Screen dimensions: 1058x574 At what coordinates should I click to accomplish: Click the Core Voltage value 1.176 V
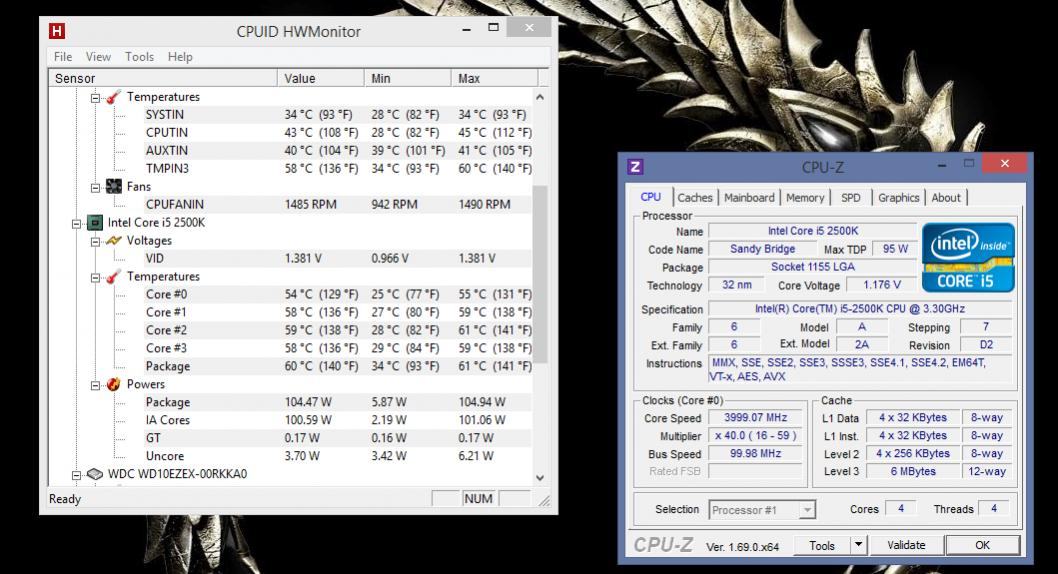(881, 285)
